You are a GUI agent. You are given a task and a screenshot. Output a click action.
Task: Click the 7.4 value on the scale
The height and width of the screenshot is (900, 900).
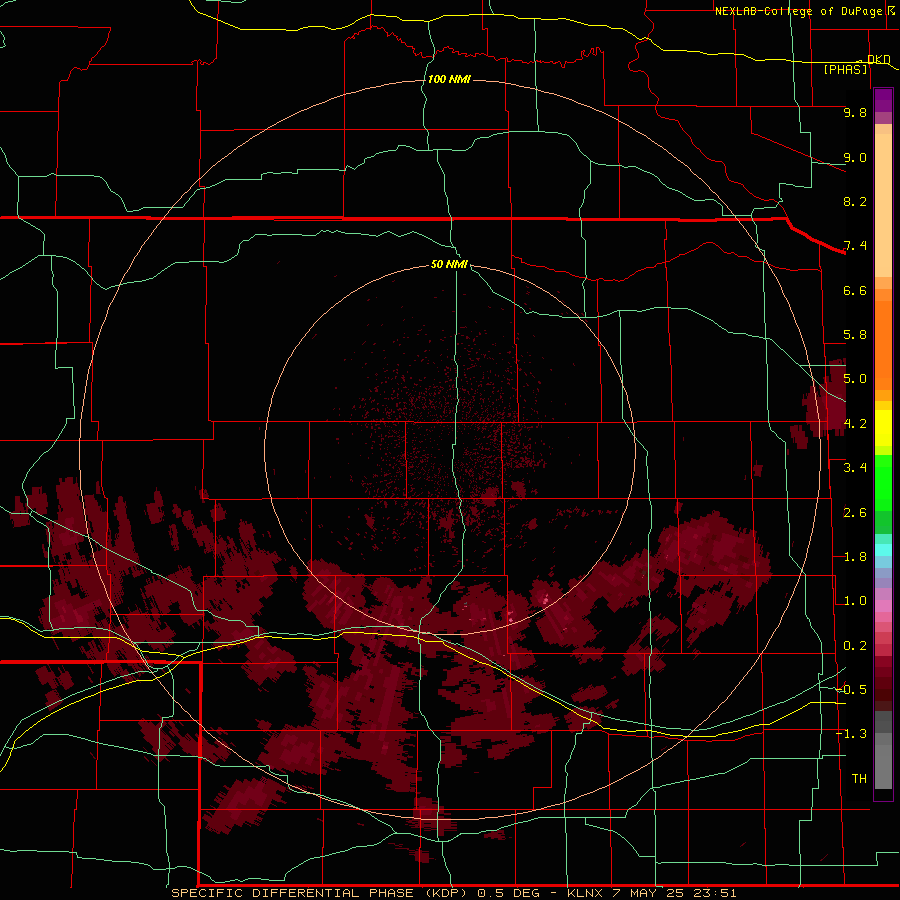coord(855,246)
